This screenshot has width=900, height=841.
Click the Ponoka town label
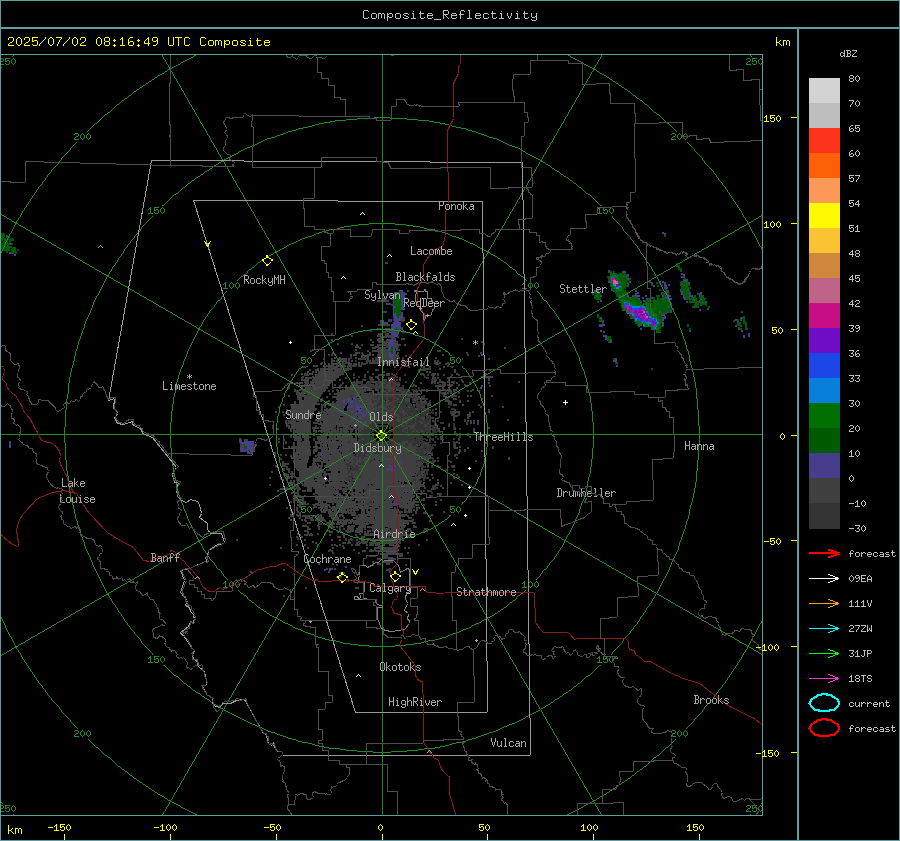point(456,206)
